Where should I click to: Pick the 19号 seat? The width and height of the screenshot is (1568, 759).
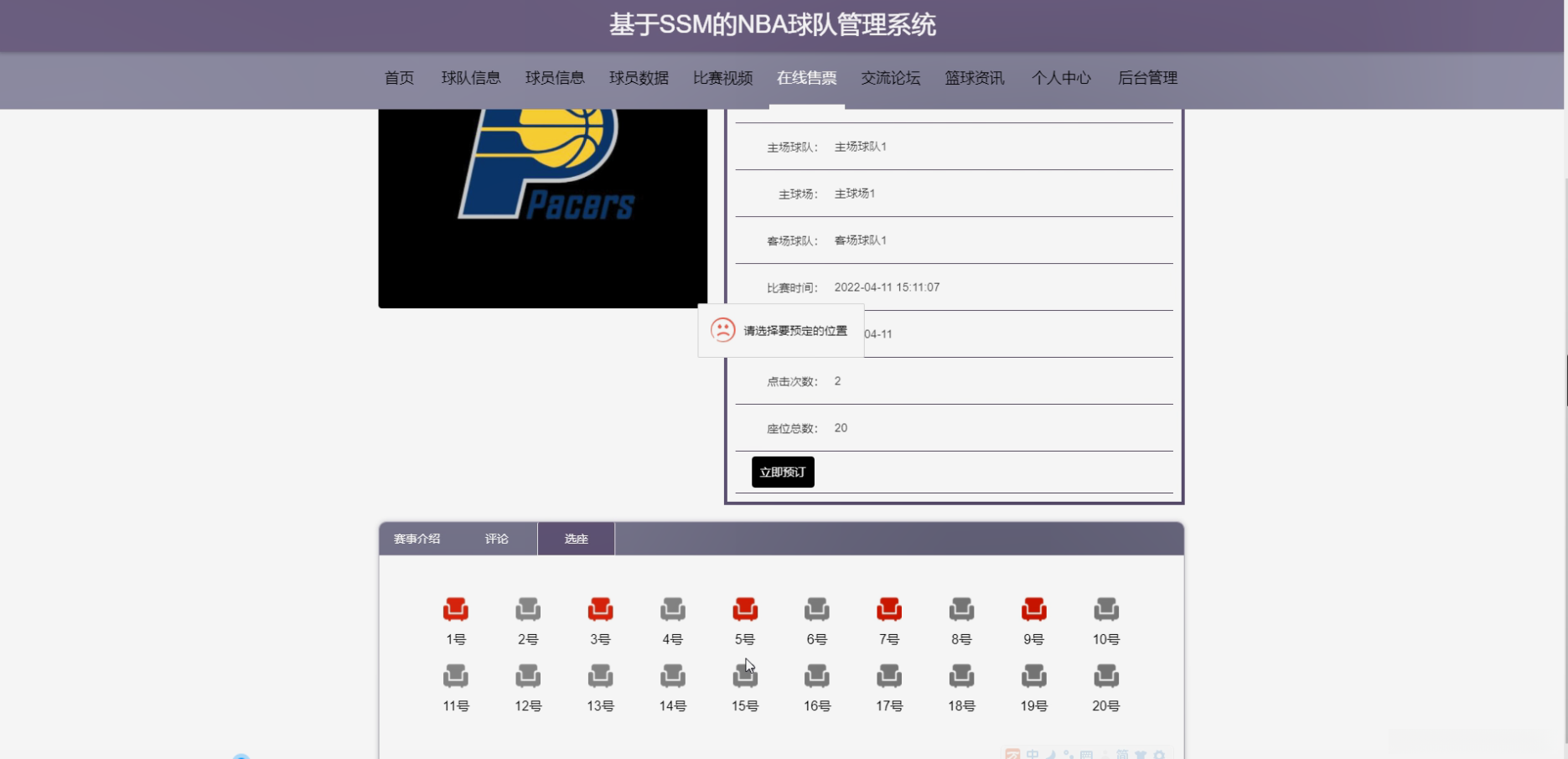[1034, 675]
